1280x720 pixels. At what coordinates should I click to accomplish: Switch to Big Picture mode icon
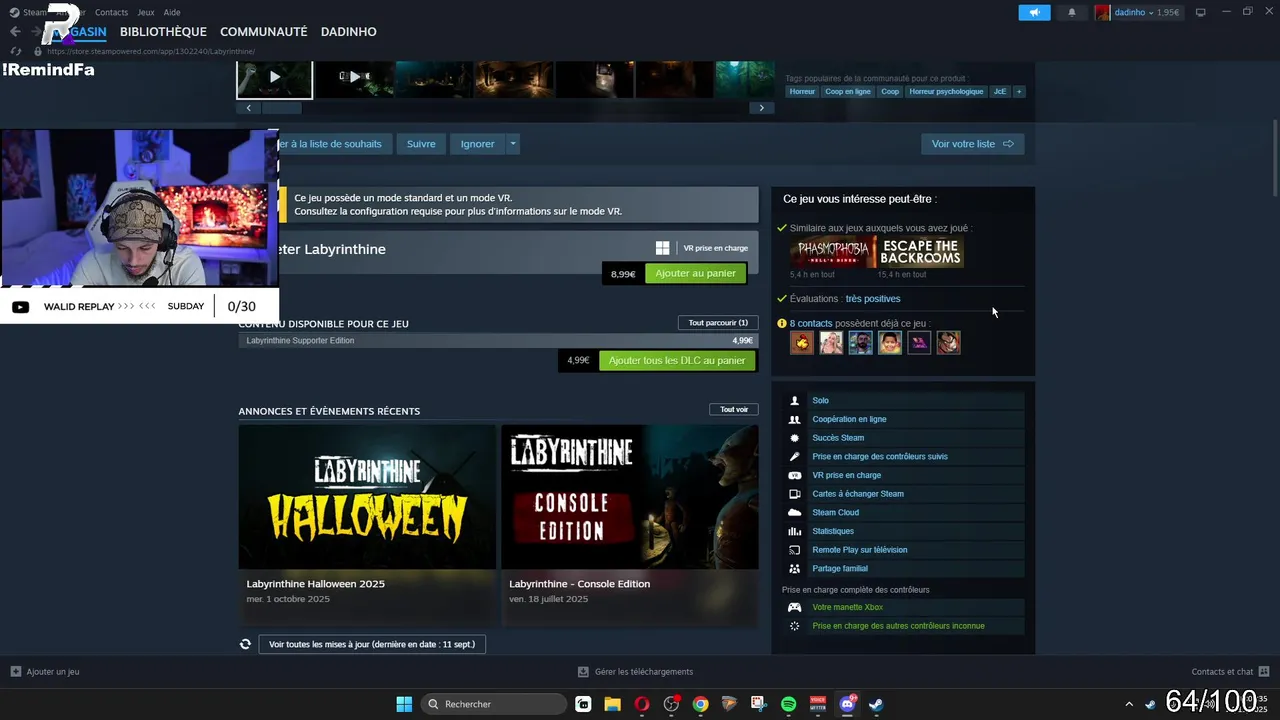(x=1200, y=12)
